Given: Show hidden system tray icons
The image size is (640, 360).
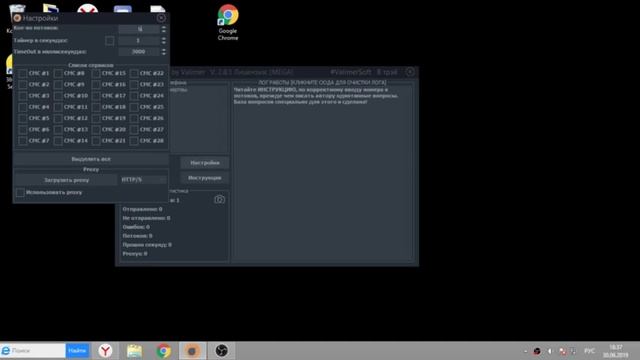Looking at the screenshot, I should [525, 351].
